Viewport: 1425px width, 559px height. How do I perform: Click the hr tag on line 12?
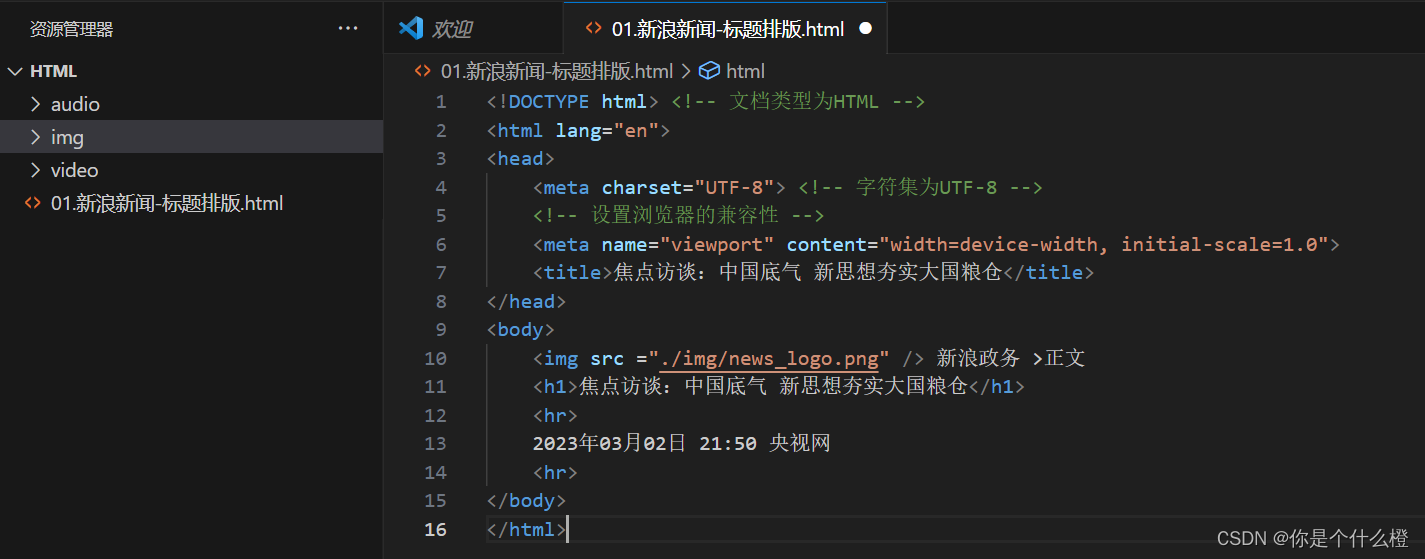[555, 415]
